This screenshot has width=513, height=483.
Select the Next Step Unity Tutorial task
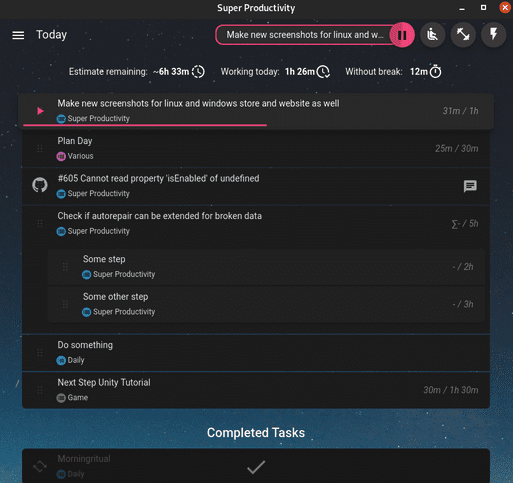[256, 390]
